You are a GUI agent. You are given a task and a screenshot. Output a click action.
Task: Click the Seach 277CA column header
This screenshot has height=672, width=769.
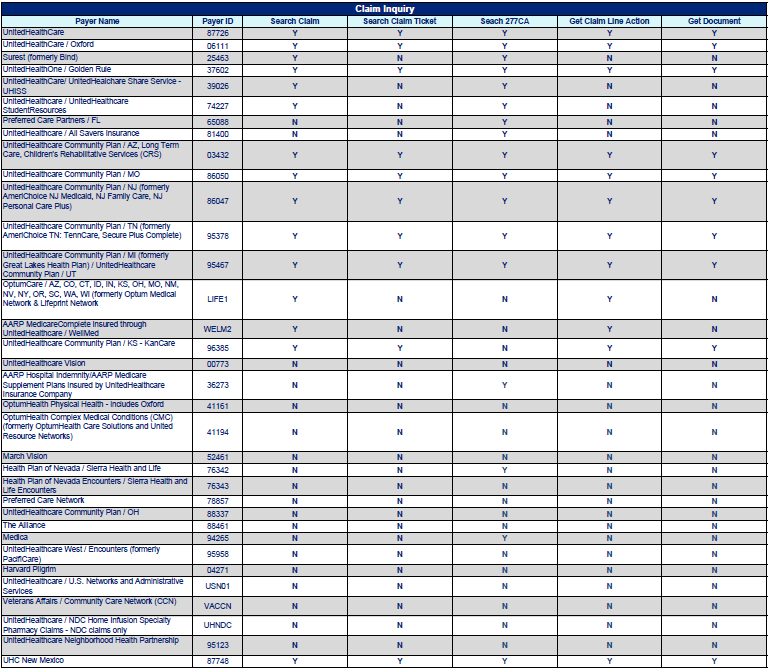[505, 21]
